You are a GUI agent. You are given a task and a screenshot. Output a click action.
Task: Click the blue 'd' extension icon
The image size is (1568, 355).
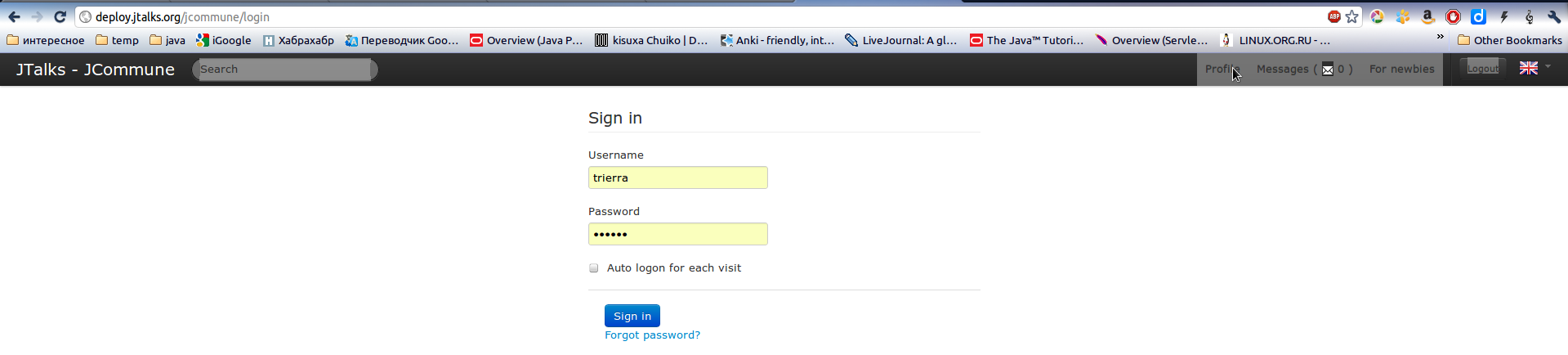pyautogui.click(x=1478, y=16)
